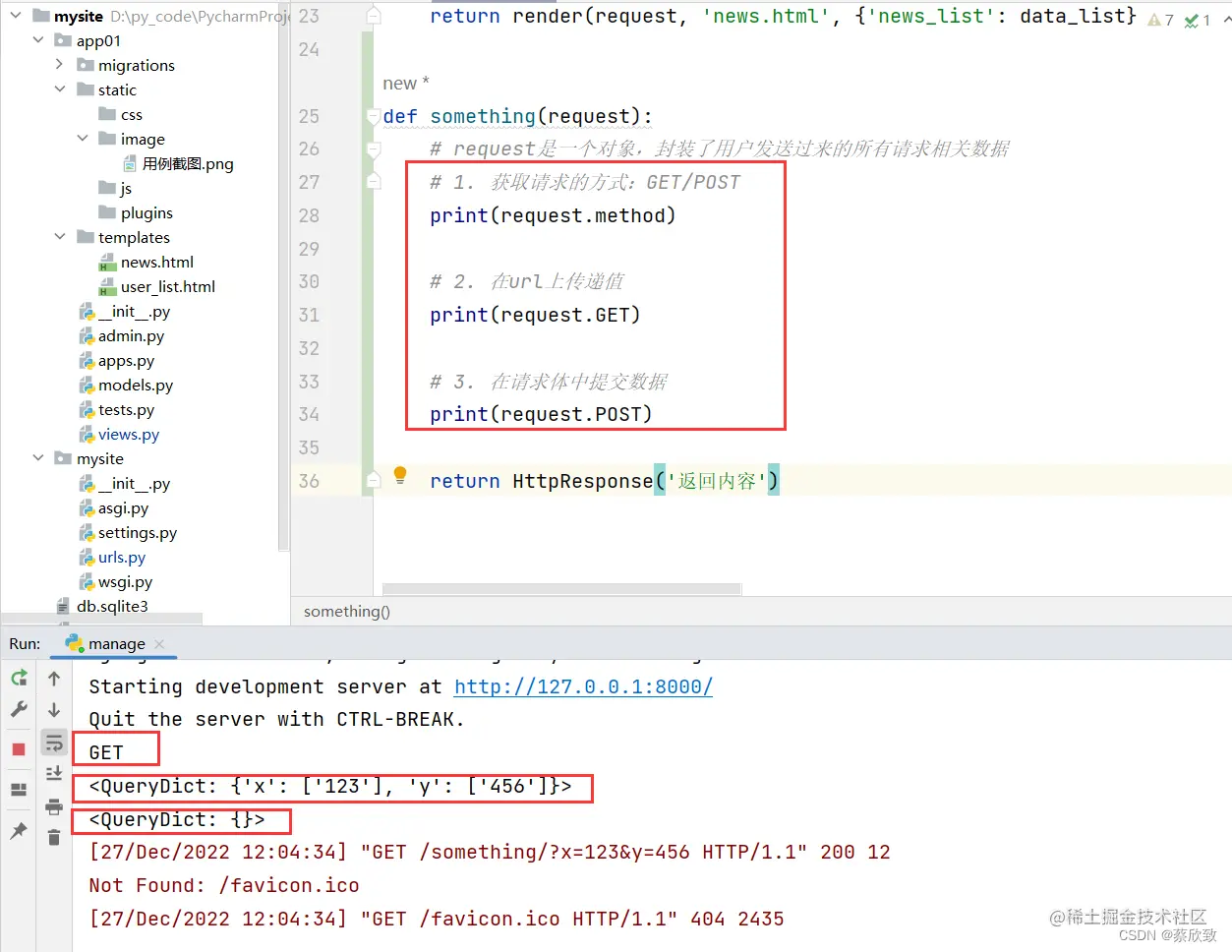Open the 1 typo inspection indicator

1197,20
